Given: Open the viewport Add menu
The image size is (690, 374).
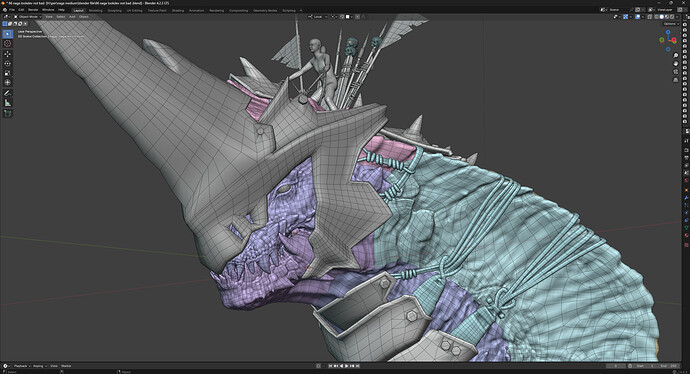Looking at the screenshot, I should (x=72, y=17).
